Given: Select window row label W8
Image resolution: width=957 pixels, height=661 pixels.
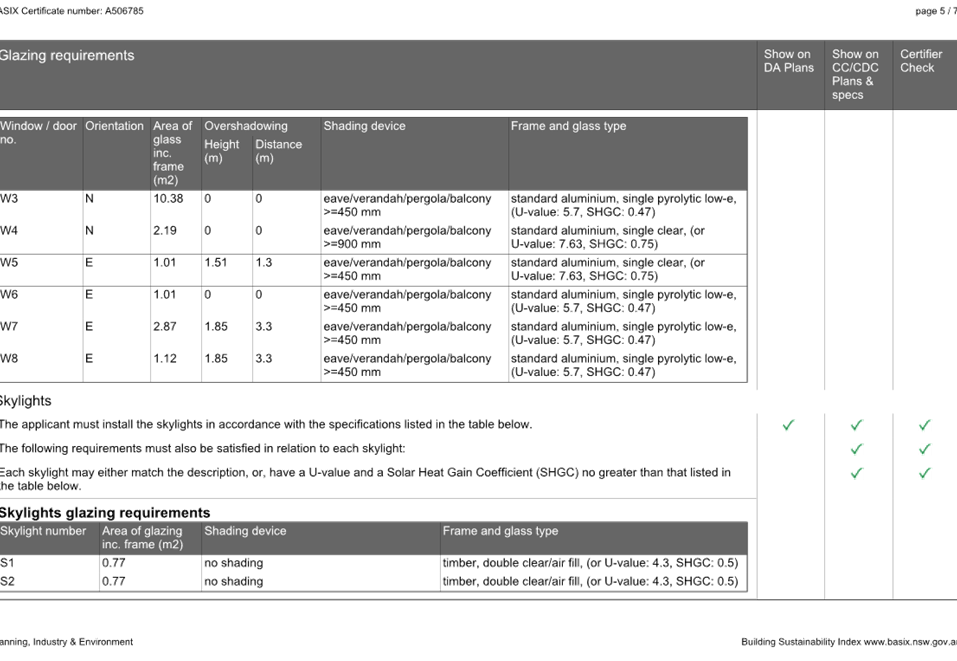Looking at the screenshot, I should pyautogui.click(x=9, y=358).
